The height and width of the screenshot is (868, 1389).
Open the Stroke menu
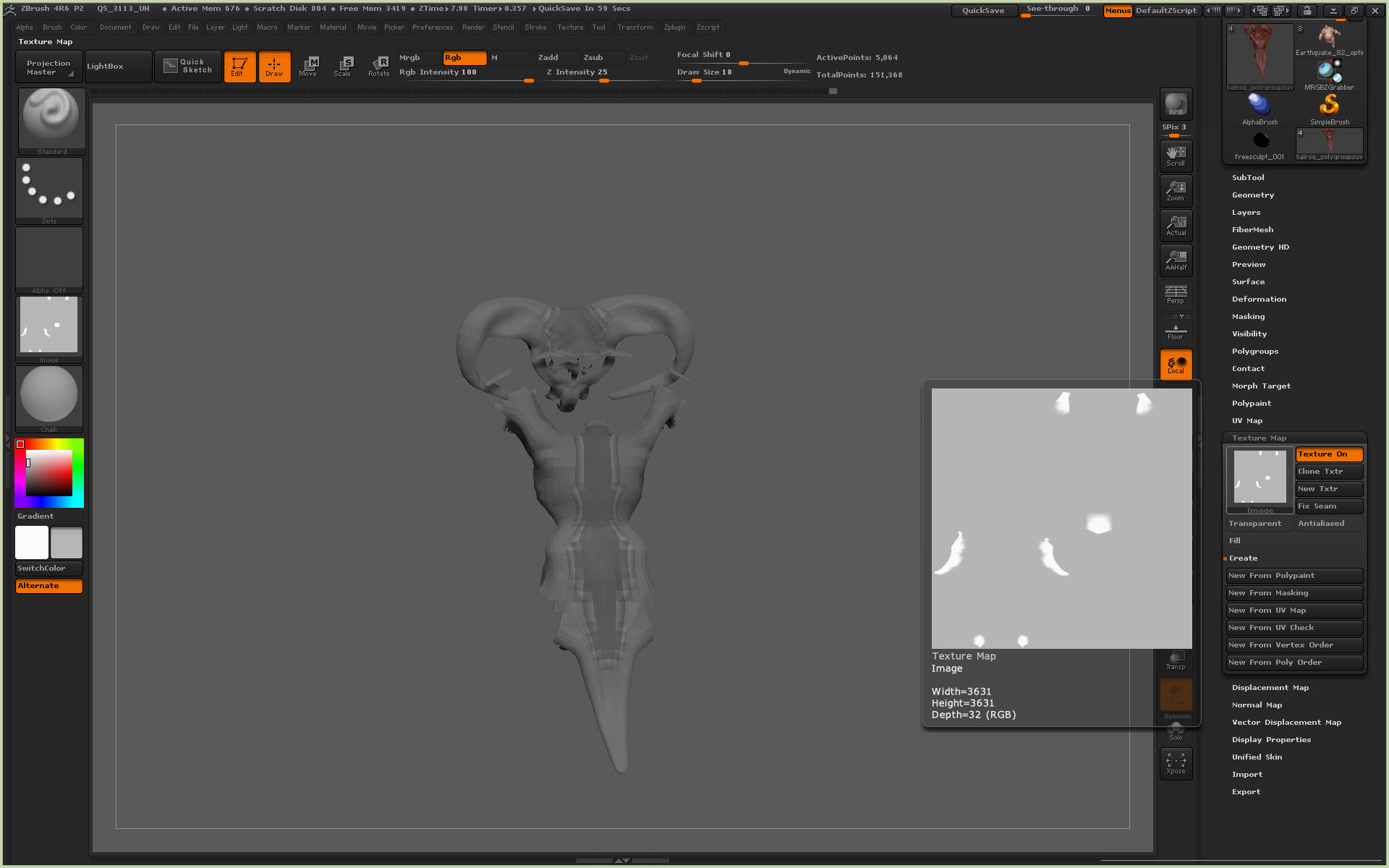(x=535, y=27)
